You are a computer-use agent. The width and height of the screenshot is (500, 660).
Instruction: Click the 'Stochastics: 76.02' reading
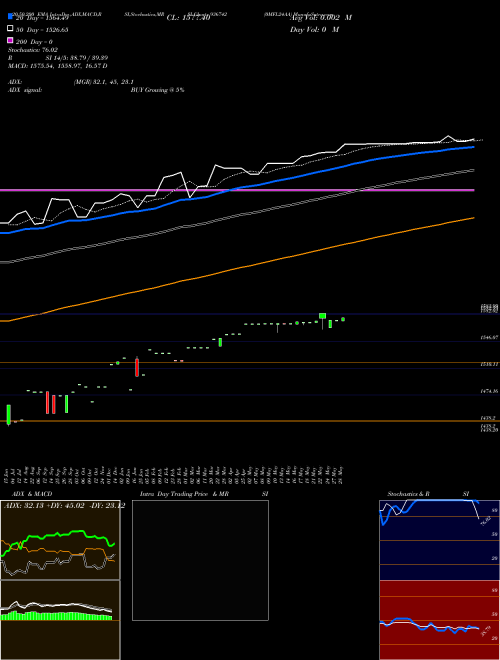coord(33,50)
